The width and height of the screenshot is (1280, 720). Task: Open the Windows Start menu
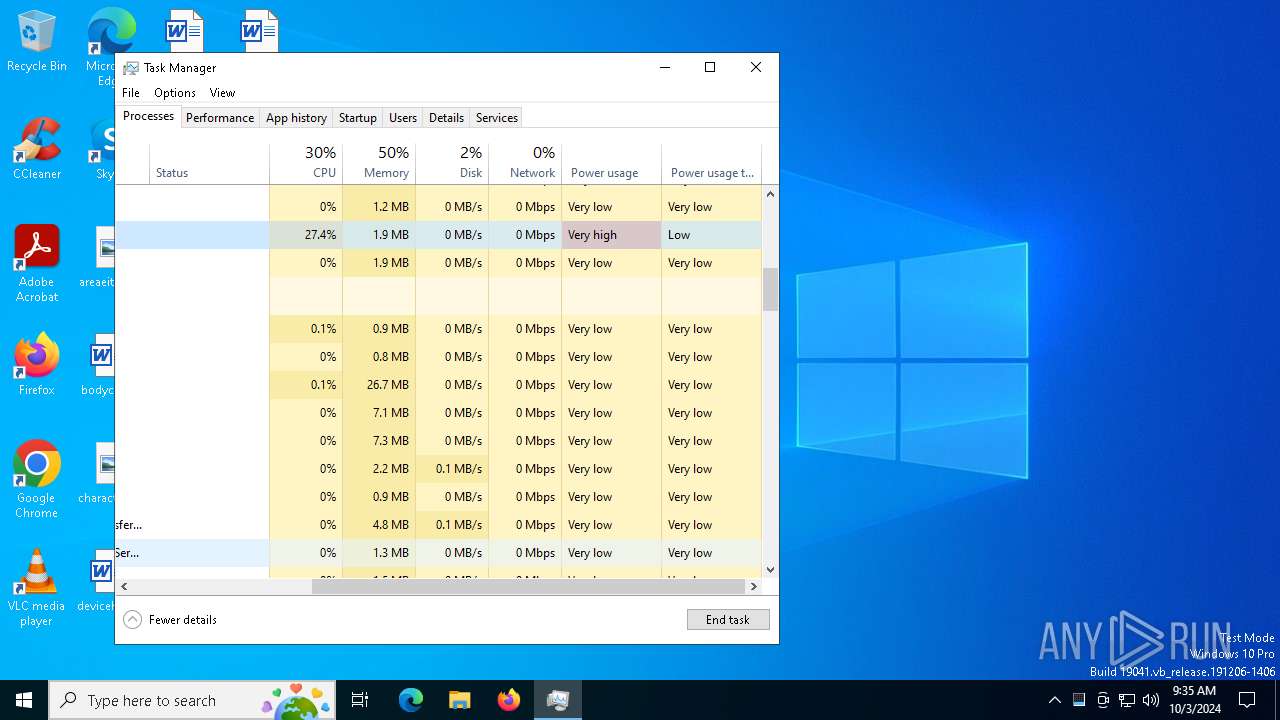24,700
